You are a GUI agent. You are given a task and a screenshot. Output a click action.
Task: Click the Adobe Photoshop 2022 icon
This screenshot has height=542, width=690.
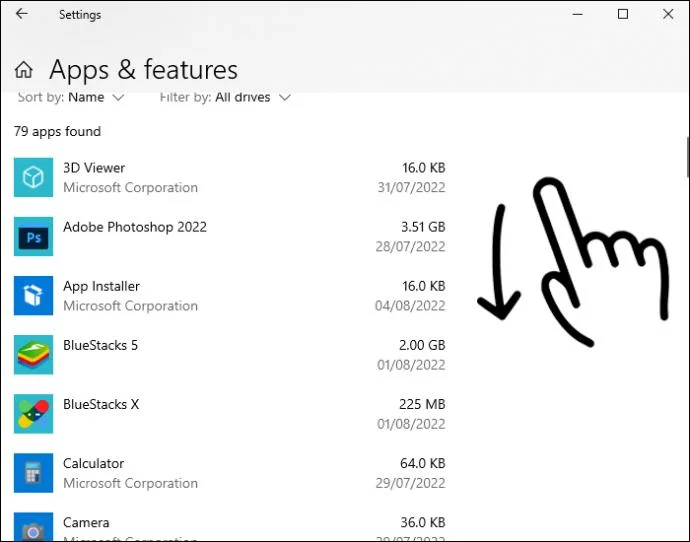click(x=33, y=236)
